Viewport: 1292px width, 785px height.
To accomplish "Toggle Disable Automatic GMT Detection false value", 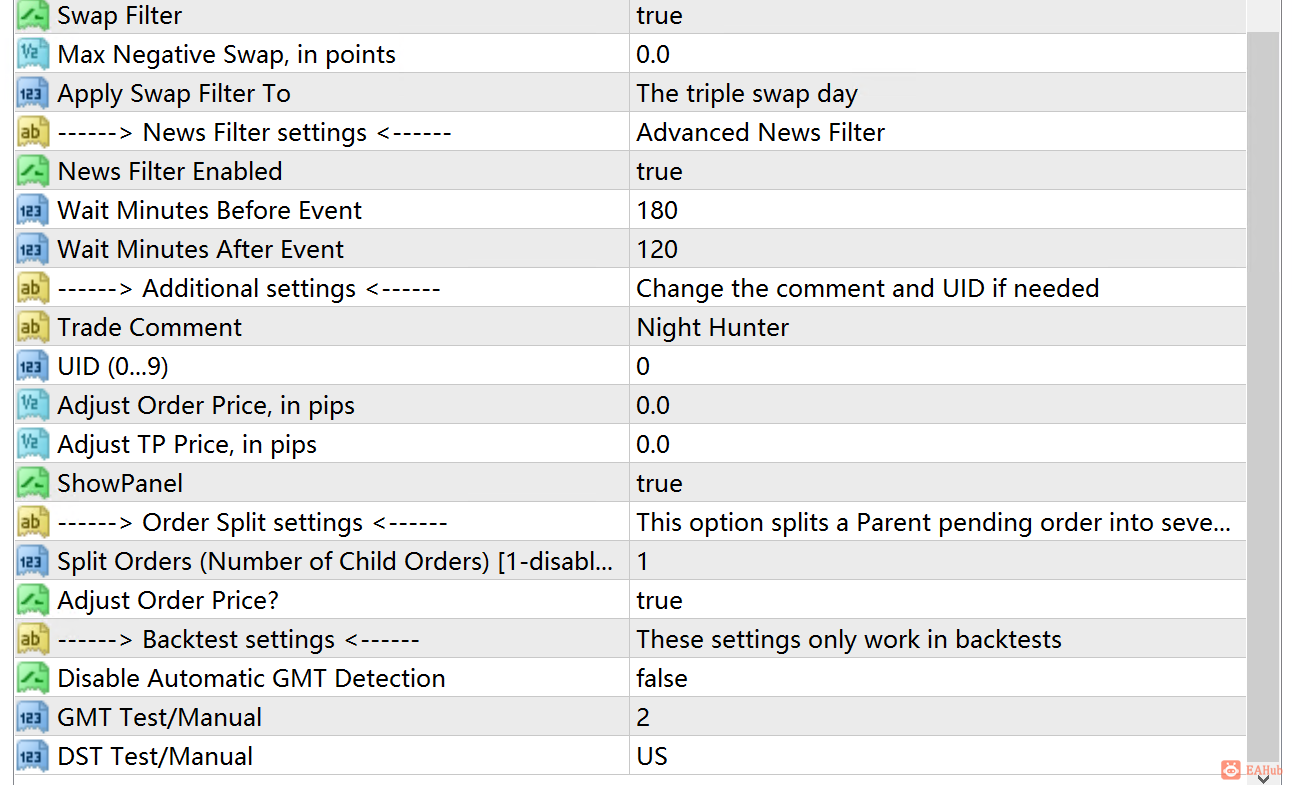I will click(938, 678).
